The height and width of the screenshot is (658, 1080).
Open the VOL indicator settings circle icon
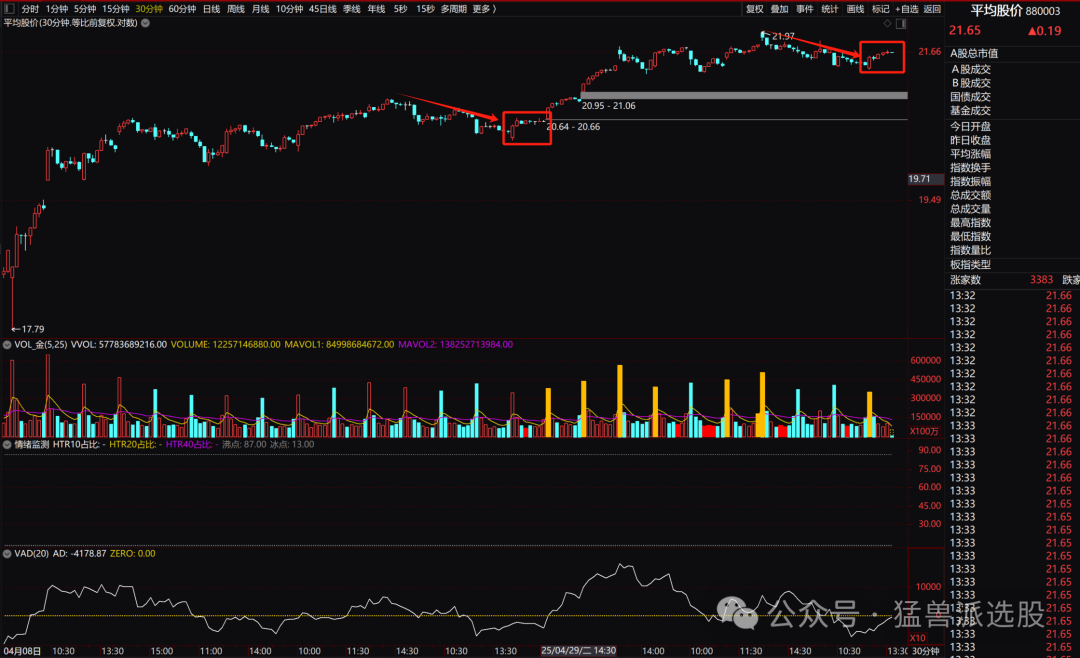(7, 345)
